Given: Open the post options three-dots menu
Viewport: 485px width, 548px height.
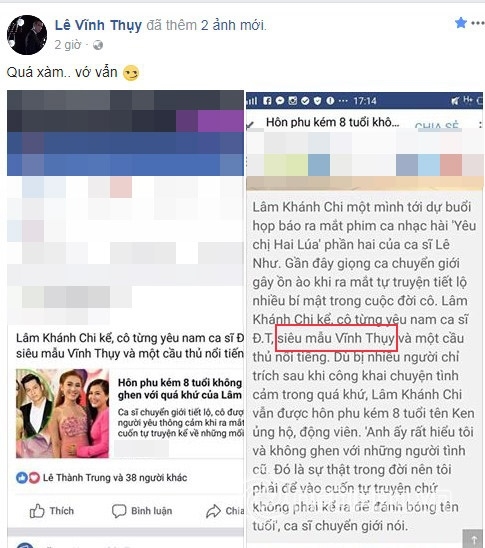Looking at the screenshot, I should (x=477, y=23).
